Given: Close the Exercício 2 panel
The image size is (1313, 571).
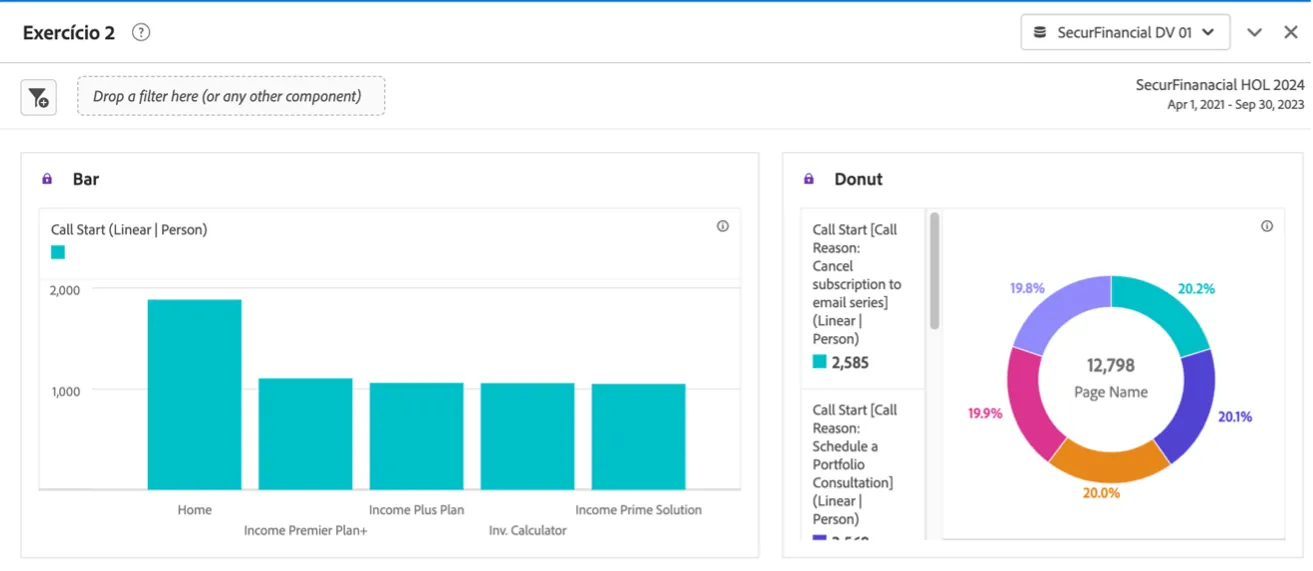Looking at the screenshot, I should [x=1291, y=32].
